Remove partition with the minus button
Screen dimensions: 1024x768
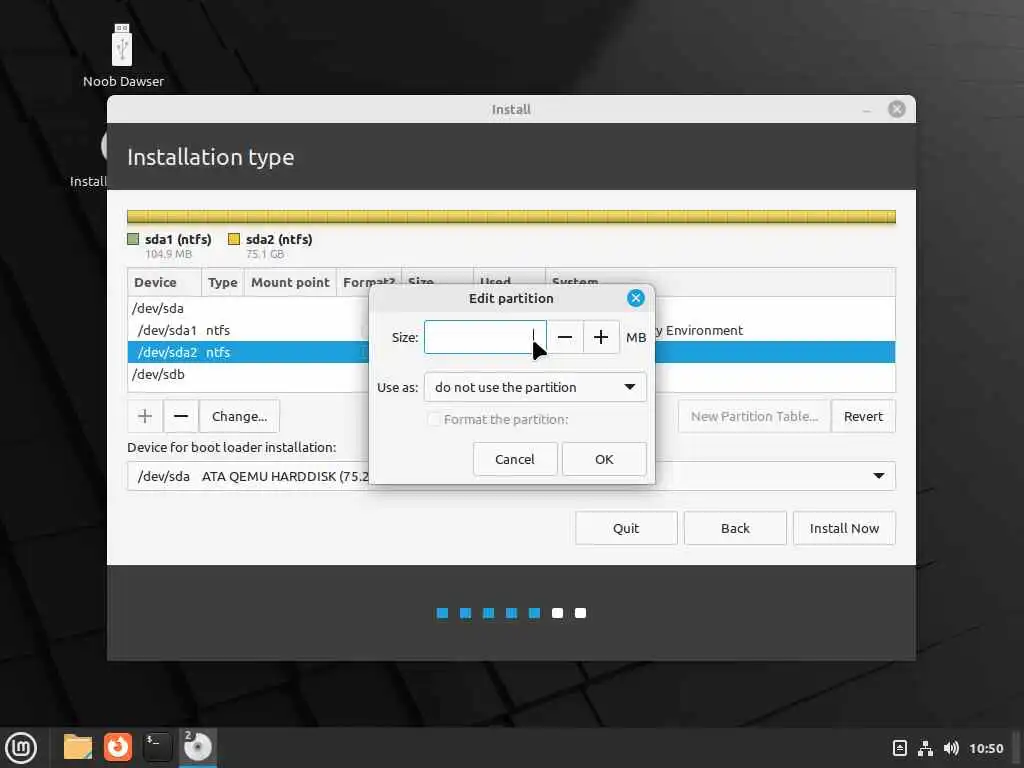point(181,416)
